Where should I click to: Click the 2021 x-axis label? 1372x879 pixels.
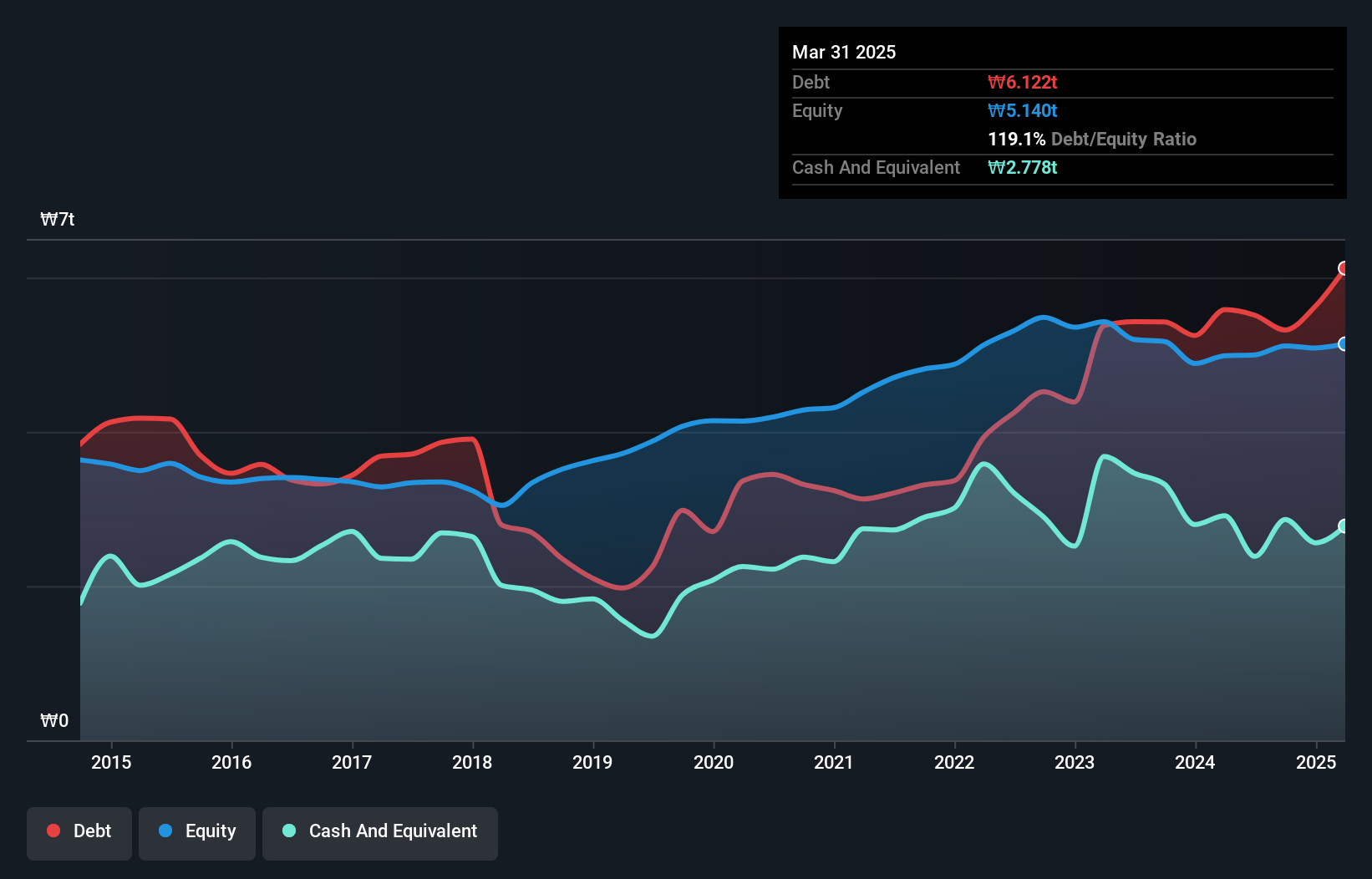(834, 762)
